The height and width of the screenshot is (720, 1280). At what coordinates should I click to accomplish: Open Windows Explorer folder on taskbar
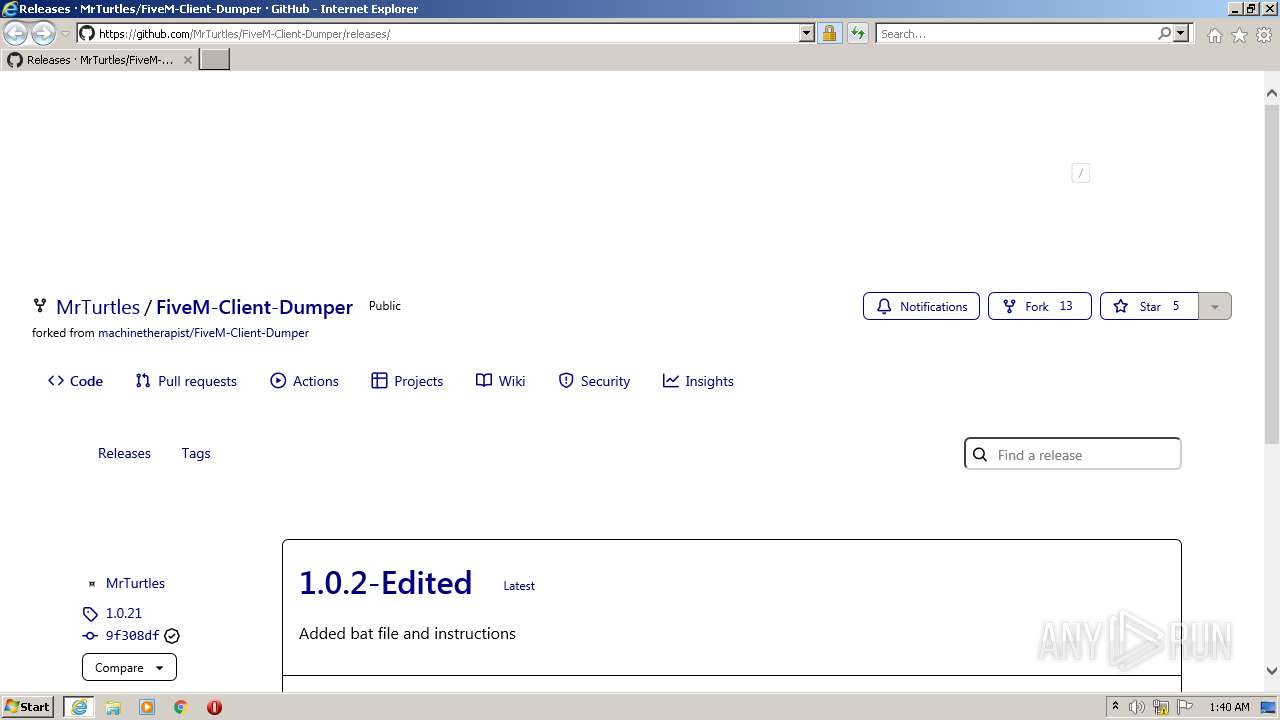pyautogui.click(x=113, y=707)
